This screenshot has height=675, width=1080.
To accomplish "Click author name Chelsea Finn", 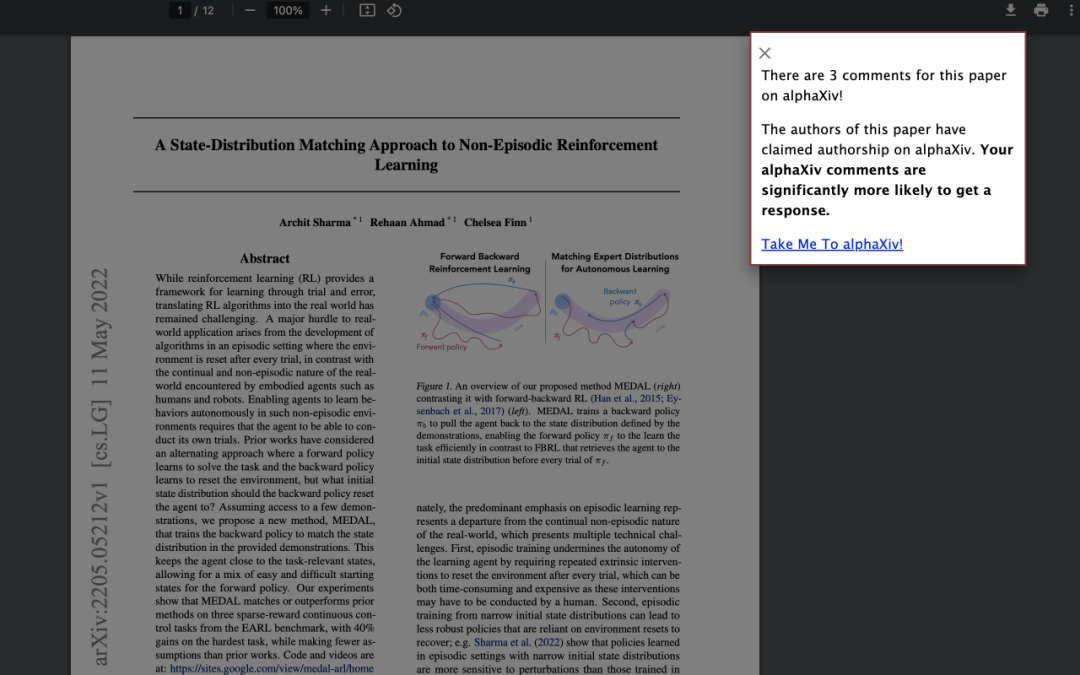I will (x=495, y=222).
